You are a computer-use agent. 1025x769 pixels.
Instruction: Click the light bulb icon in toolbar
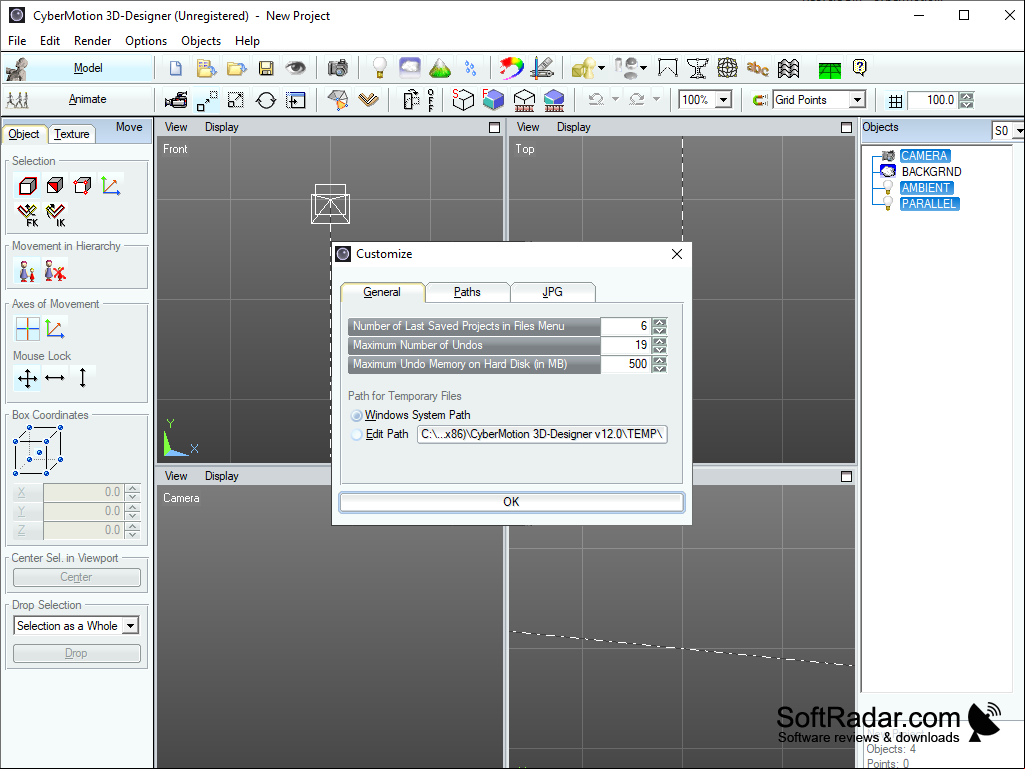pyautogui.click(x=379, y=67)
